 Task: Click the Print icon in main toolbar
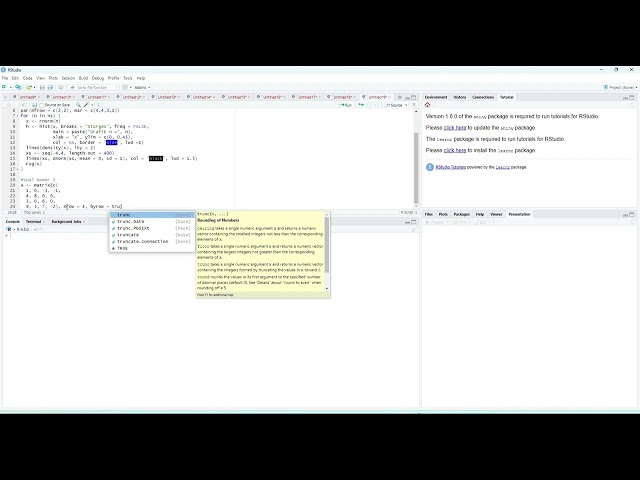(60, 87)
